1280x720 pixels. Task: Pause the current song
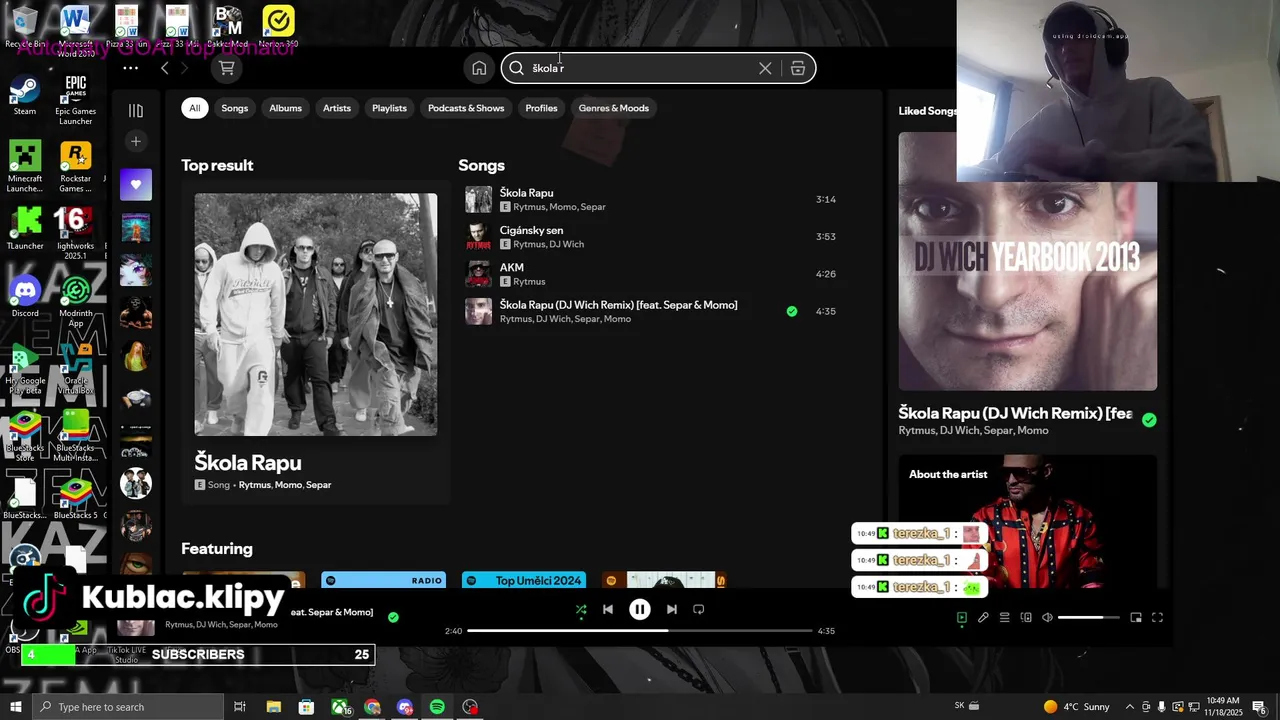tap(640, 609)
